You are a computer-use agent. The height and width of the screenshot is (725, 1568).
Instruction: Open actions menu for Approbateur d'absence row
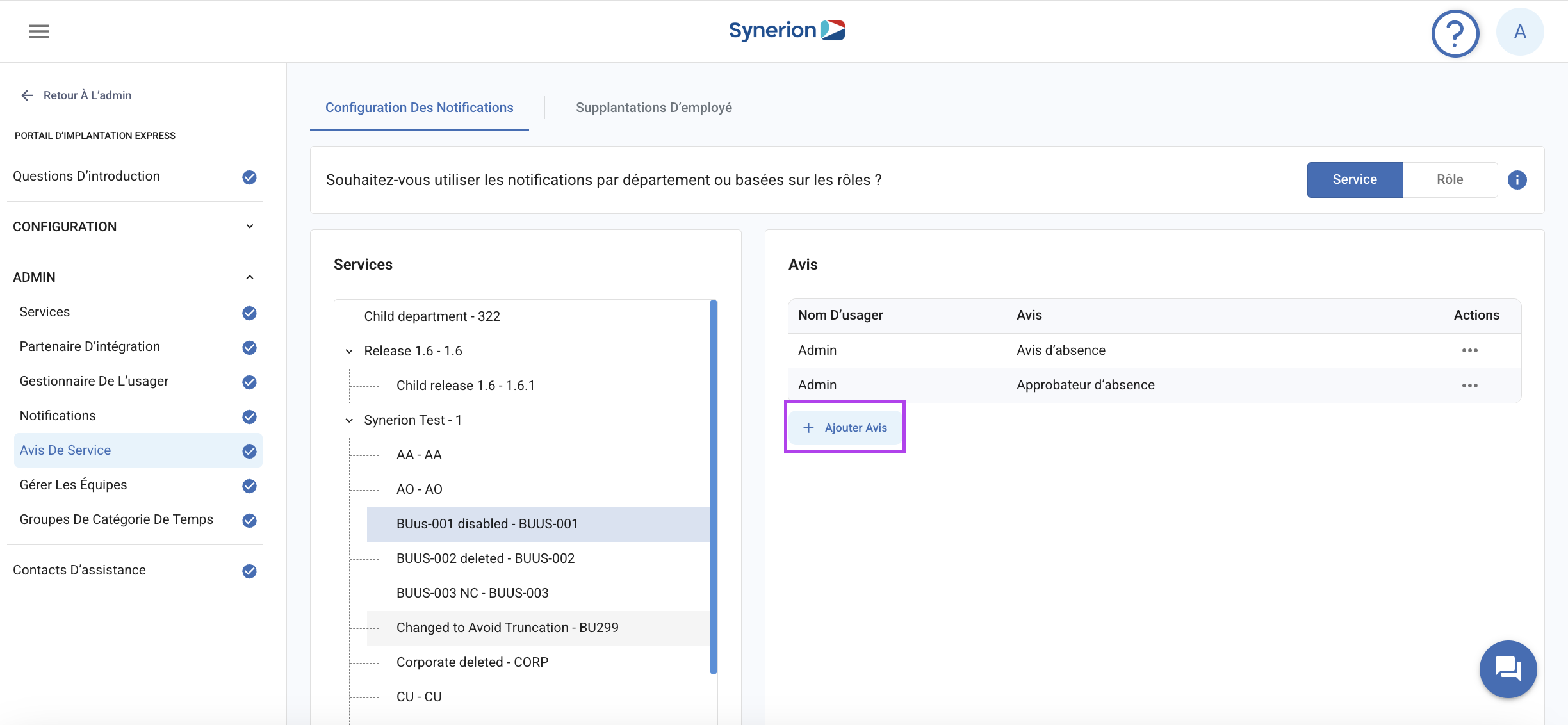[1469, 386]
